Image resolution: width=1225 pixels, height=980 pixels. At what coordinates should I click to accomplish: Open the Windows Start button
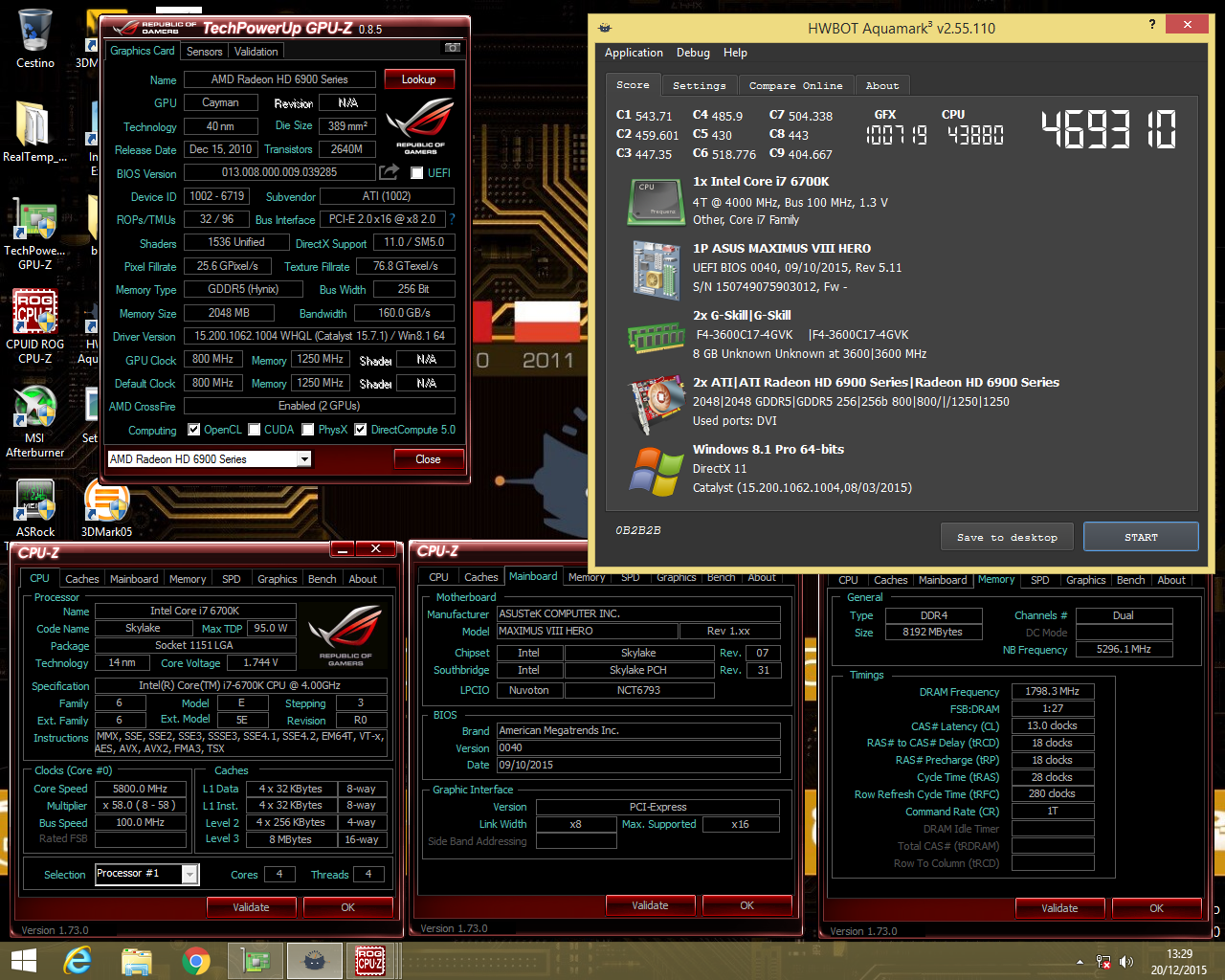tap(23, 961)
